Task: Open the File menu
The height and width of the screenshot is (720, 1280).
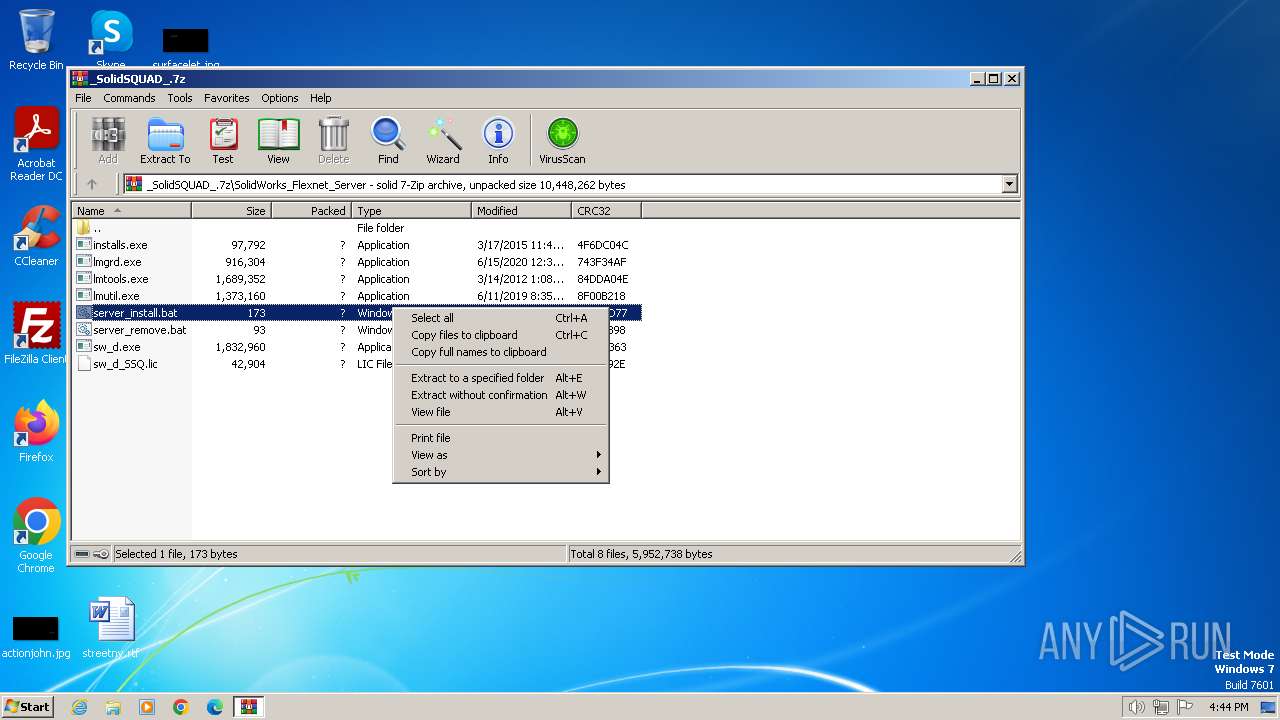Action: 83,98
